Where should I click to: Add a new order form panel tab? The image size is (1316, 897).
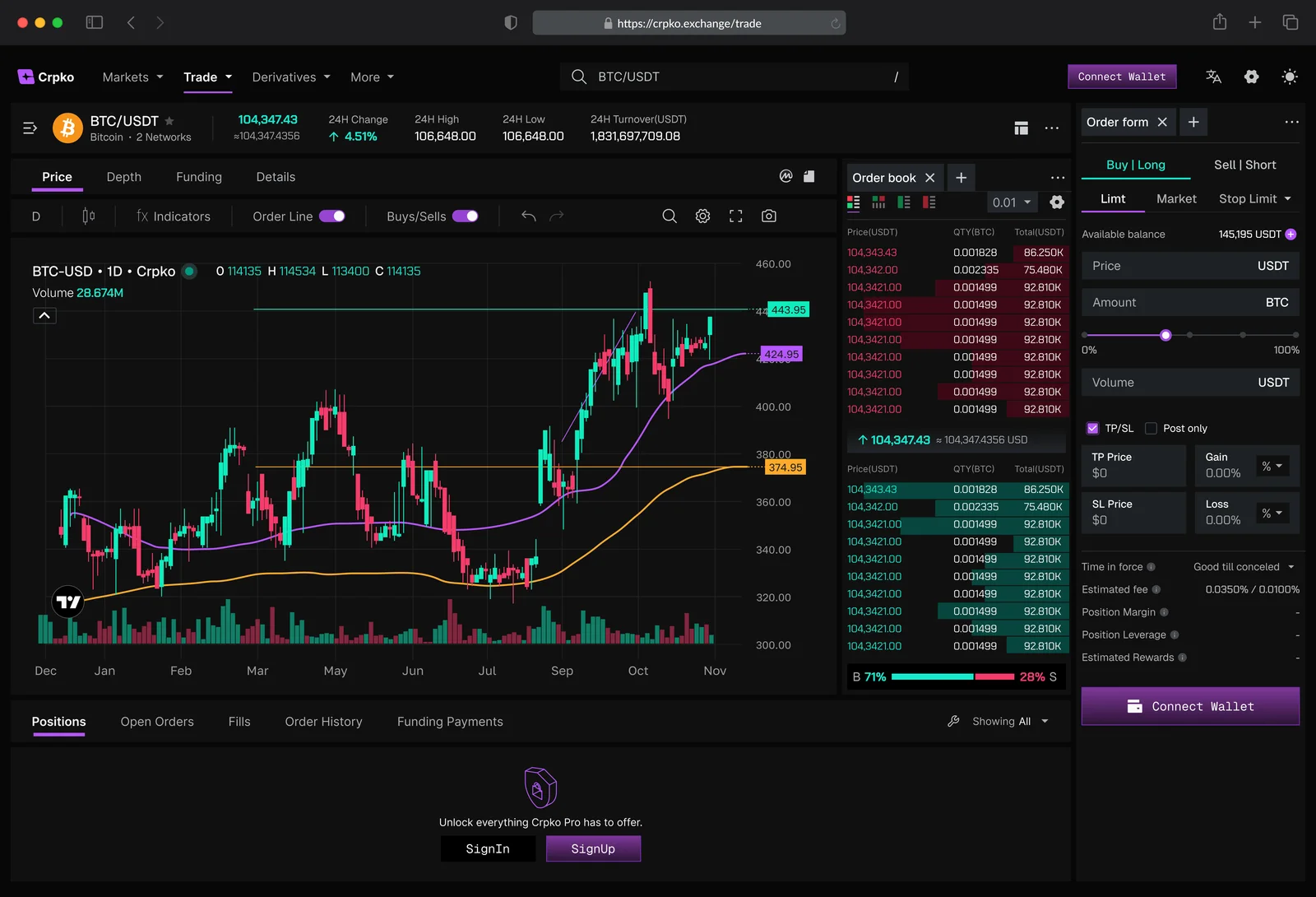tap(1193, 122)
